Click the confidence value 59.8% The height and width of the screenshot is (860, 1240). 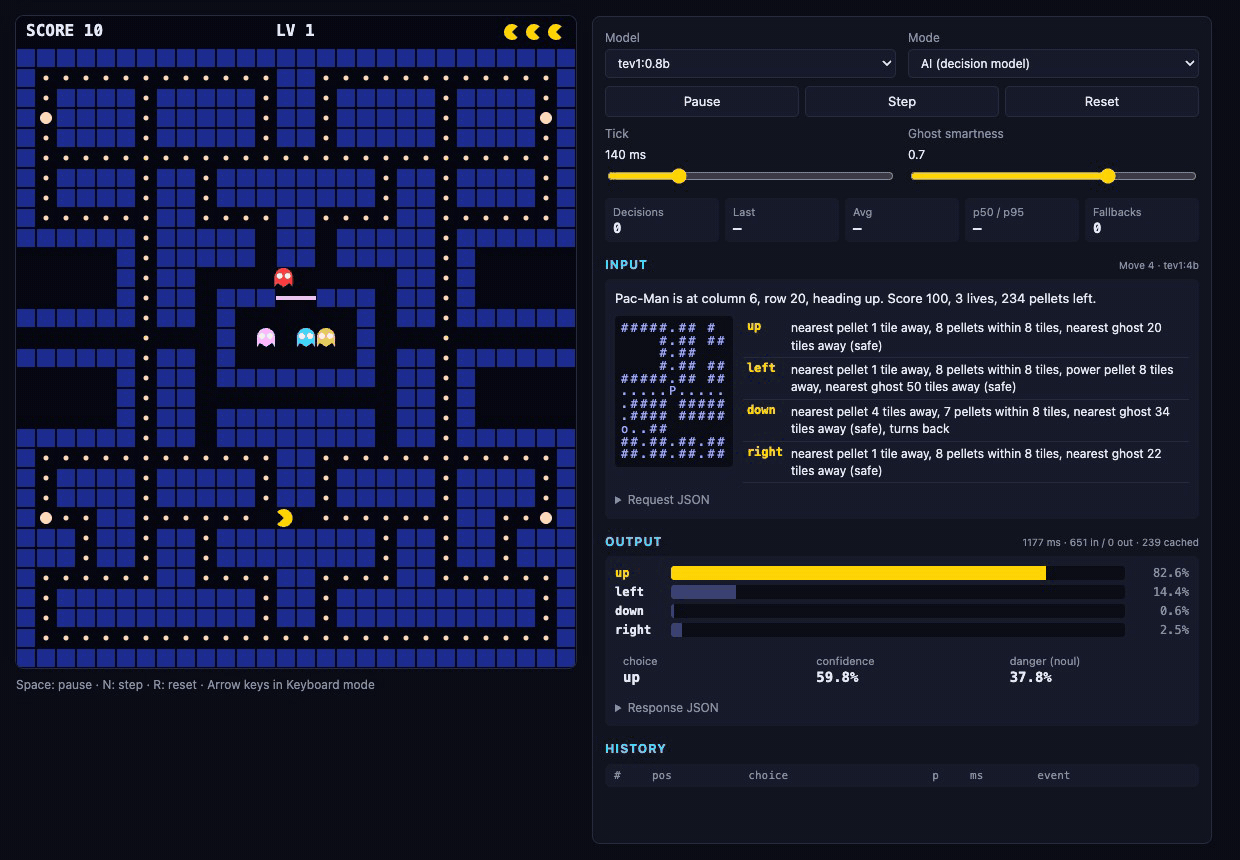tap(837, 678)
